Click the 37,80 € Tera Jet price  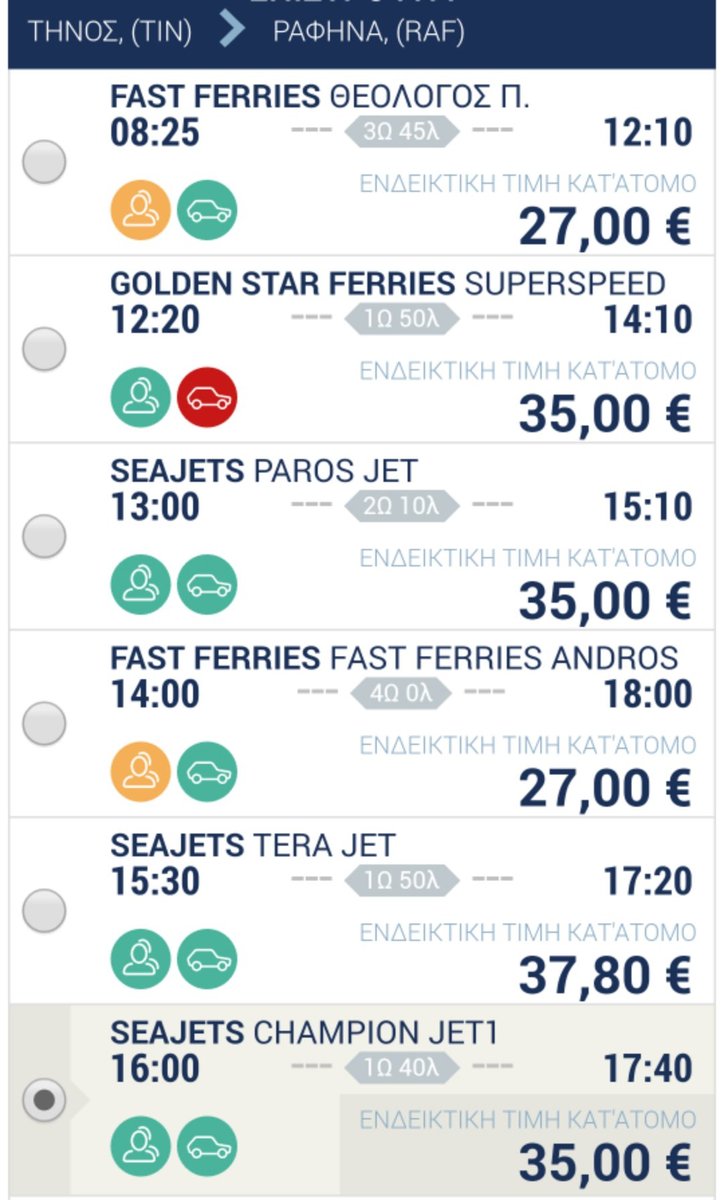604,975
